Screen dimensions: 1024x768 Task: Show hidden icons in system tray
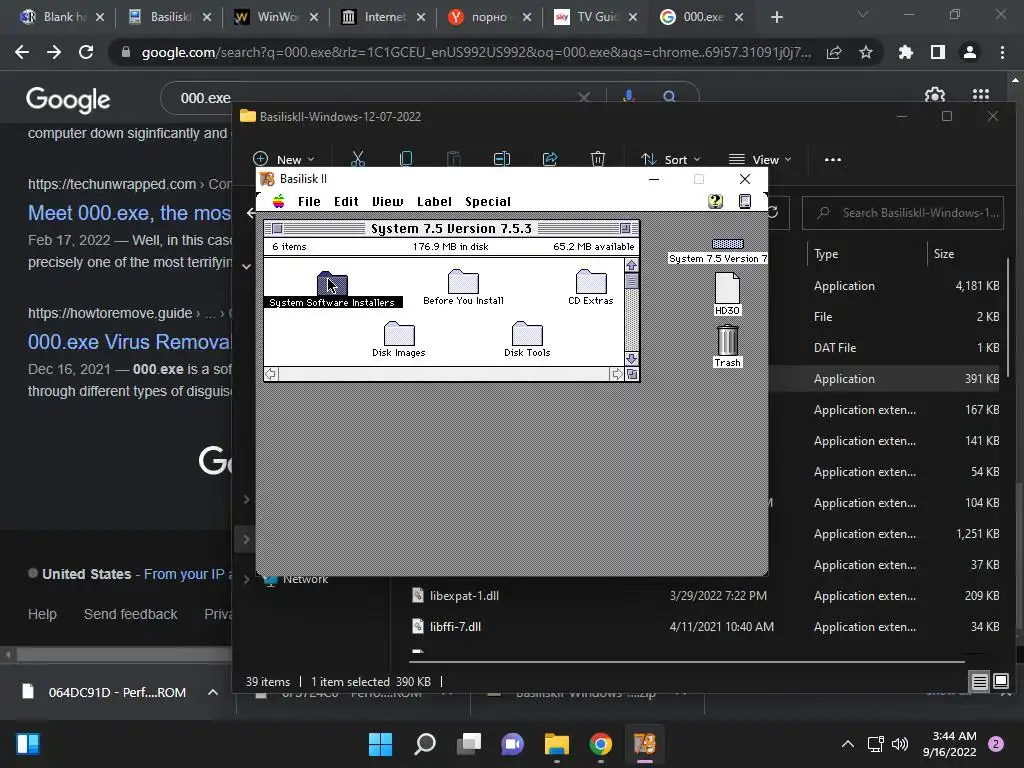pyautogui.click(x=848, y=744)
